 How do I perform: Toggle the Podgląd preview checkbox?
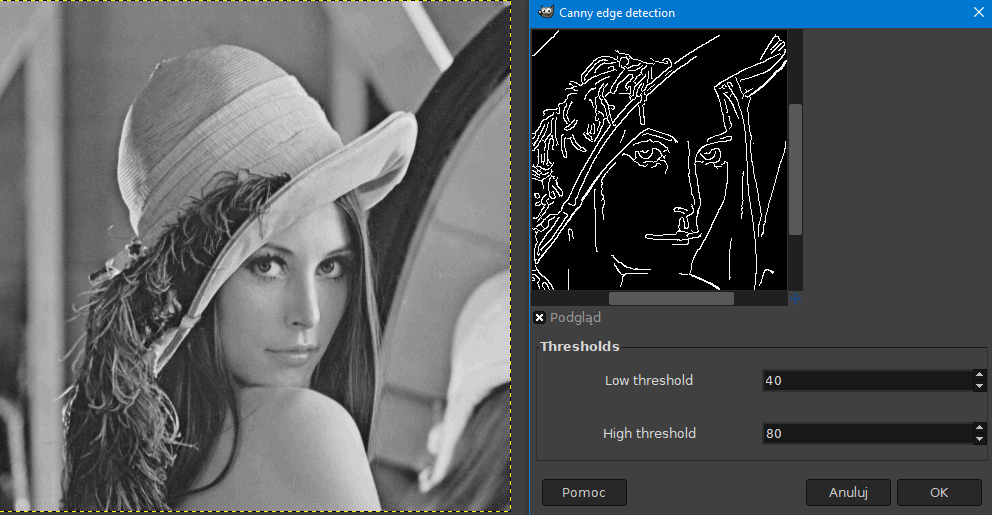pyautogui.click(x=540, y=318)
